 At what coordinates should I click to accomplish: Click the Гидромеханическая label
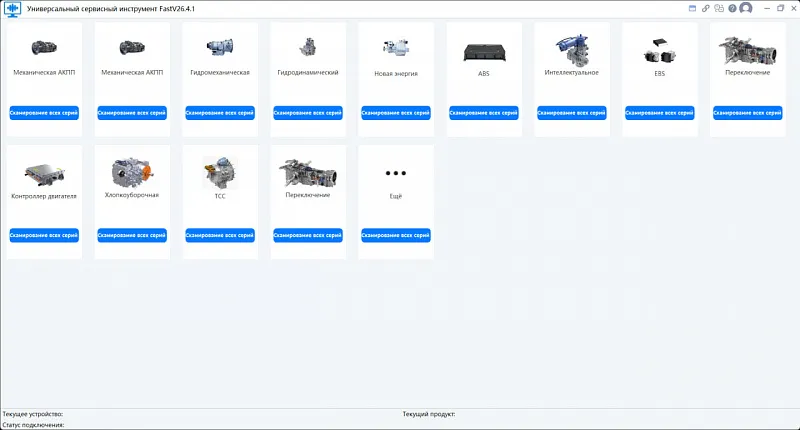click(x=220, y=72)
